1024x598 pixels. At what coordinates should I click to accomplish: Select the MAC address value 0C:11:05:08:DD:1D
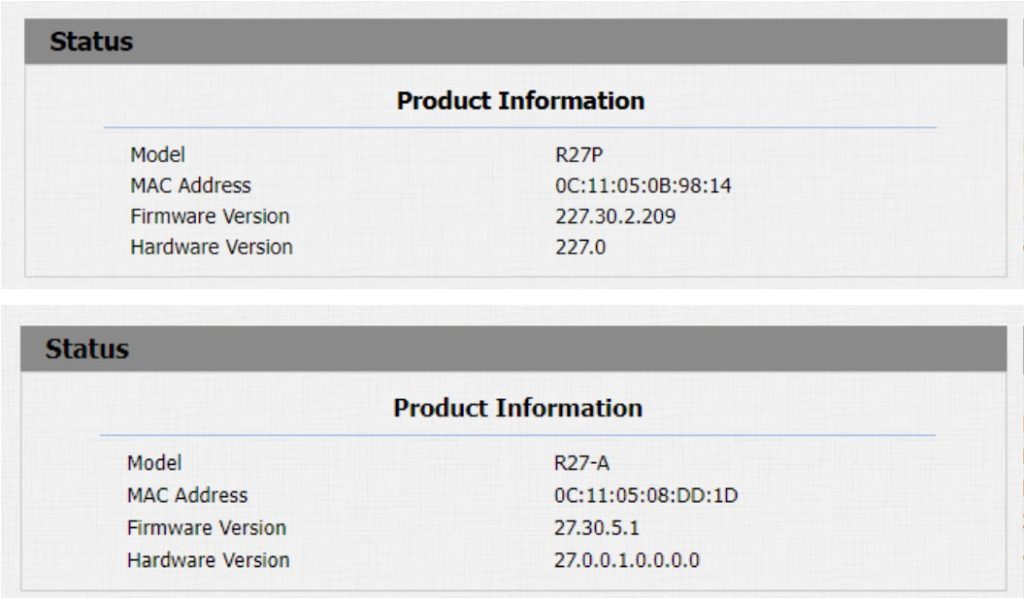coord(646,495)
